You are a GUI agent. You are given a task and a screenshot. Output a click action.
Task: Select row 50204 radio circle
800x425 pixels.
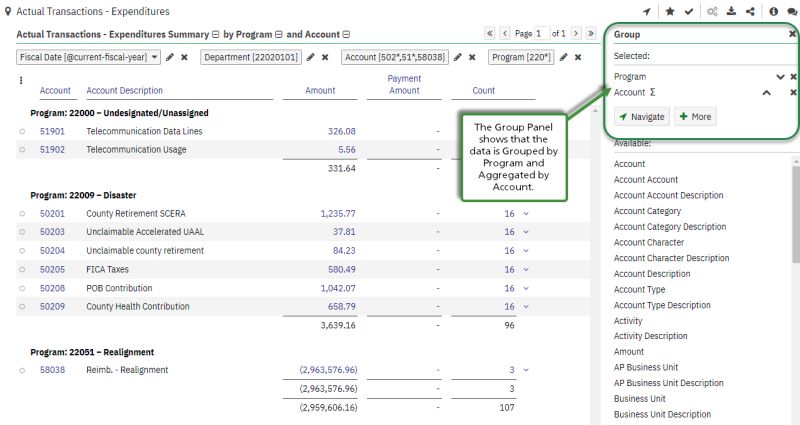pos(22,251)
